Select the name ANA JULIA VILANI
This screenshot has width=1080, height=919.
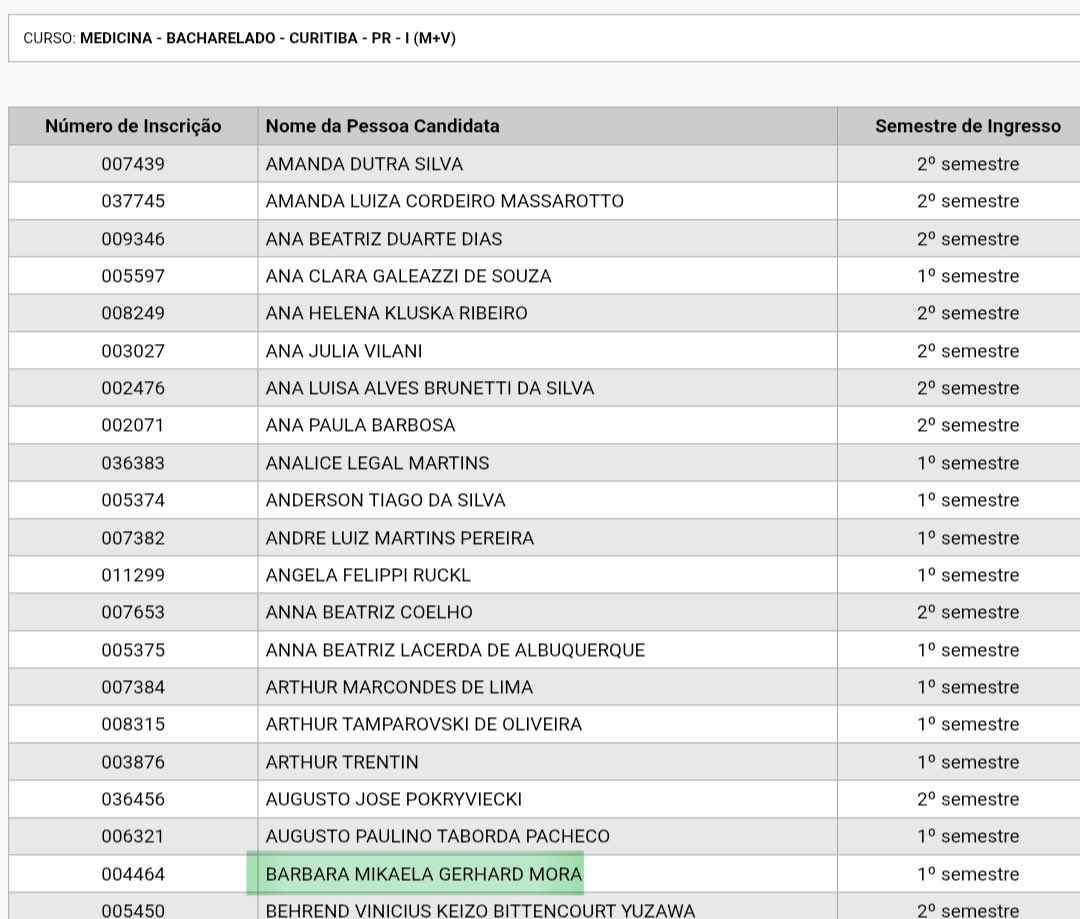pos(344,351)
